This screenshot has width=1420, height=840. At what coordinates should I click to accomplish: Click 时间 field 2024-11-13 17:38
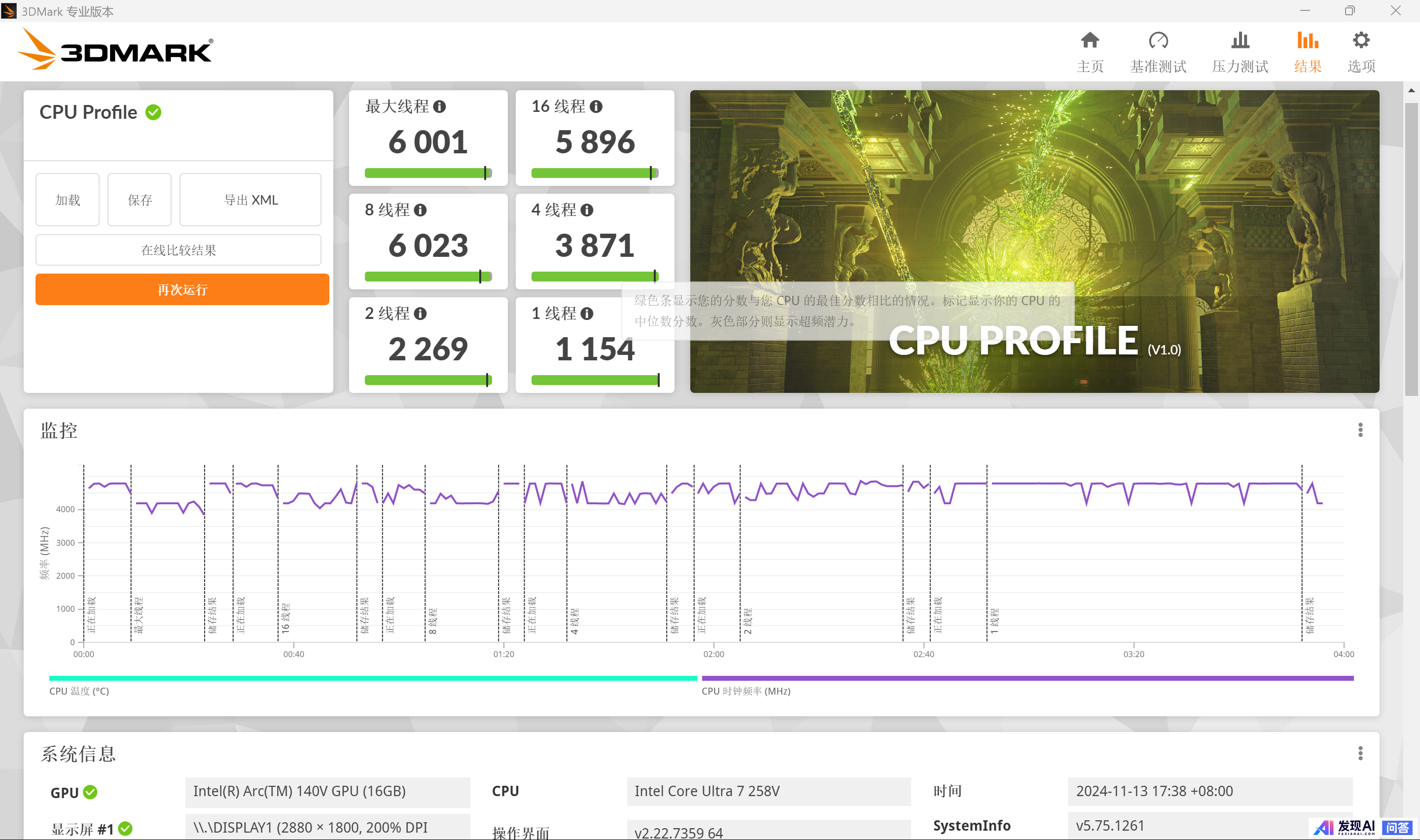pos(1210,792)
